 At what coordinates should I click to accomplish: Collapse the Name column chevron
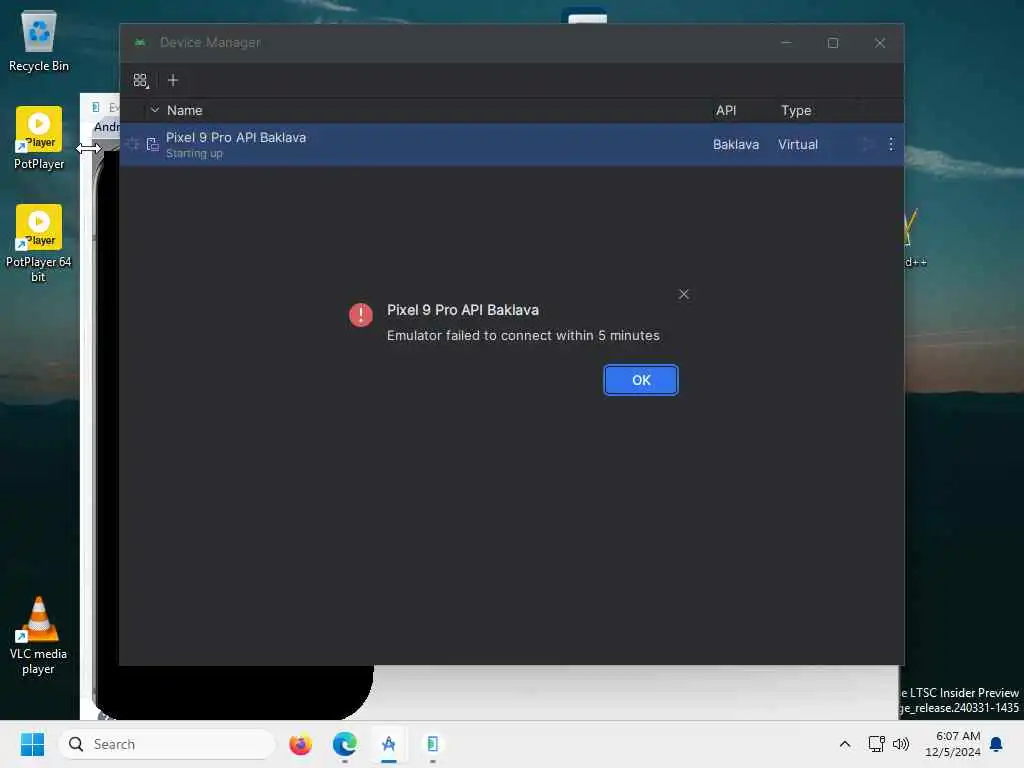[x=155, y=110]
